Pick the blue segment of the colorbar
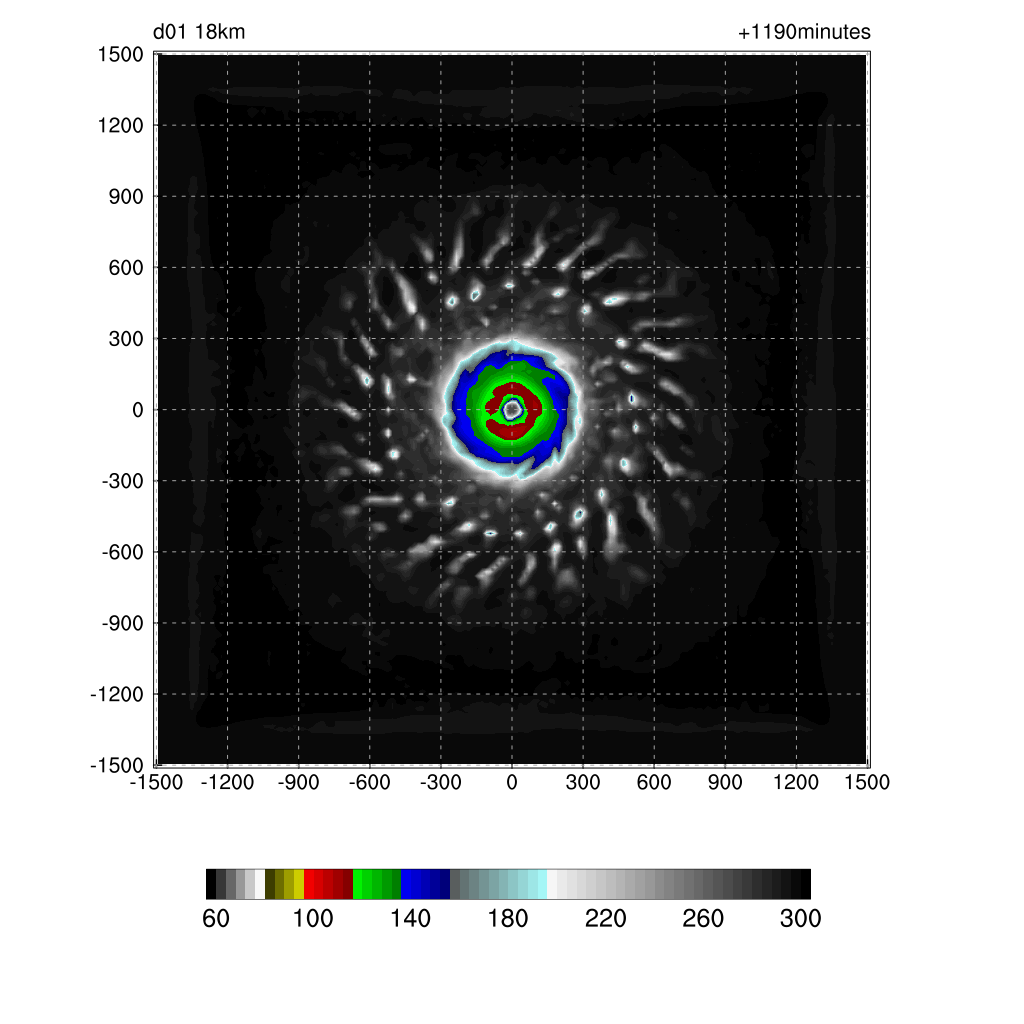 pyautogui.click(x=426, y=884)
